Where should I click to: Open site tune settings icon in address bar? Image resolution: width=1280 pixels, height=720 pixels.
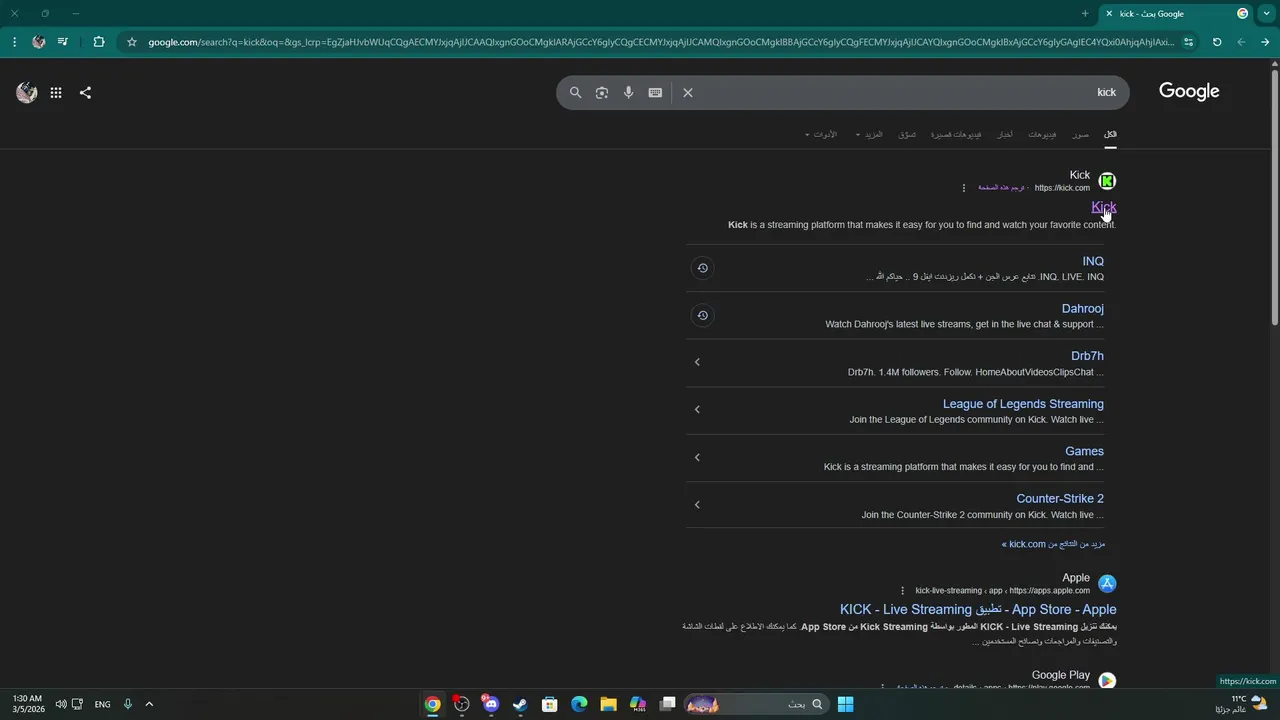1188,42
